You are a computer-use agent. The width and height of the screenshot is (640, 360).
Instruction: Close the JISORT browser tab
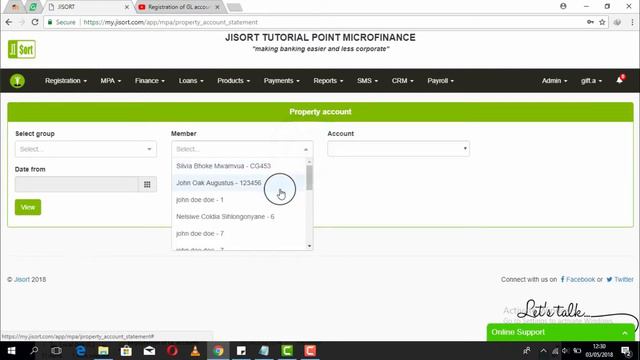tap(127, 7)
